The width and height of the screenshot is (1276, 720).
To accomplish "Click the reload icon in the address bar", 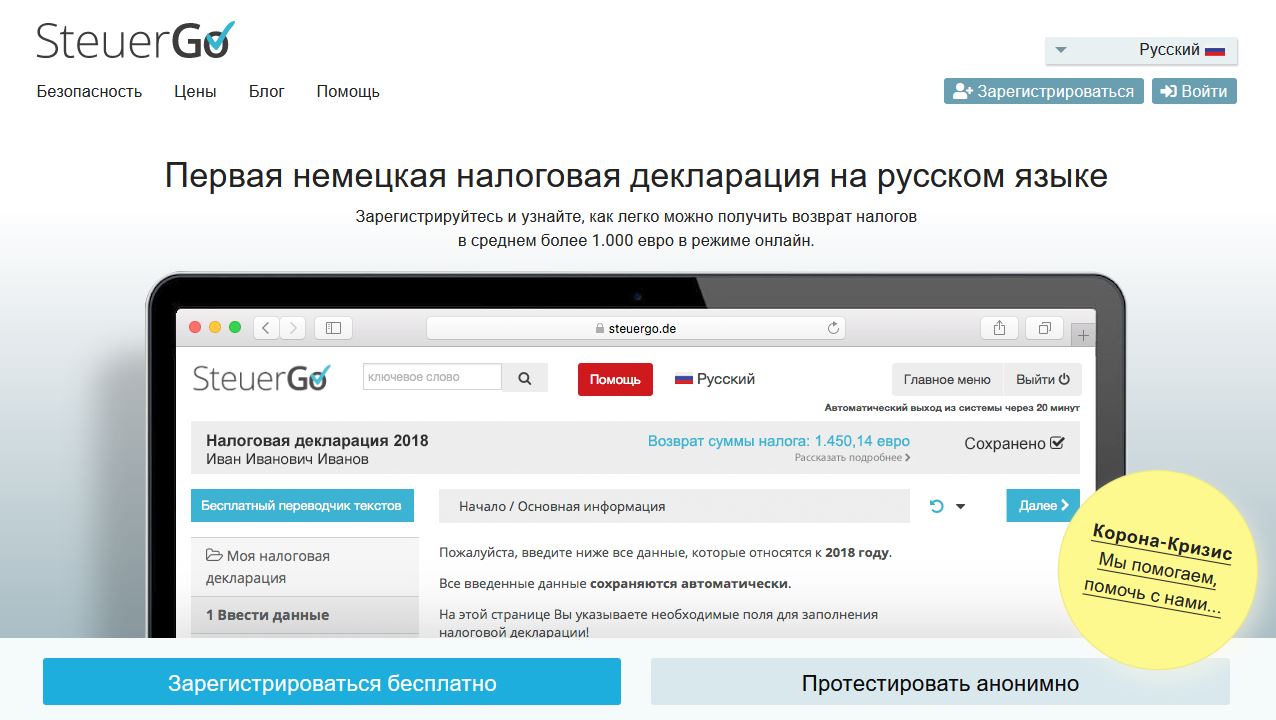I will 833,327.
